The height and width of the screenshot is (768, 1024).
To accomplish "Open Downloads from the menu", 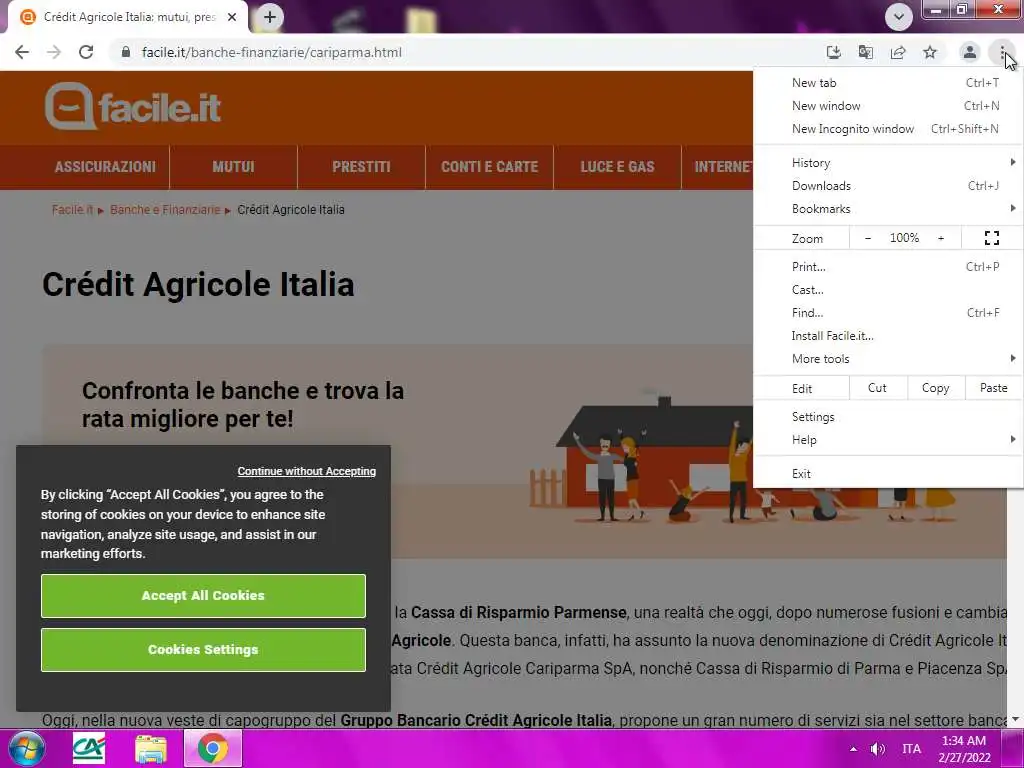I will pos(888,185).
